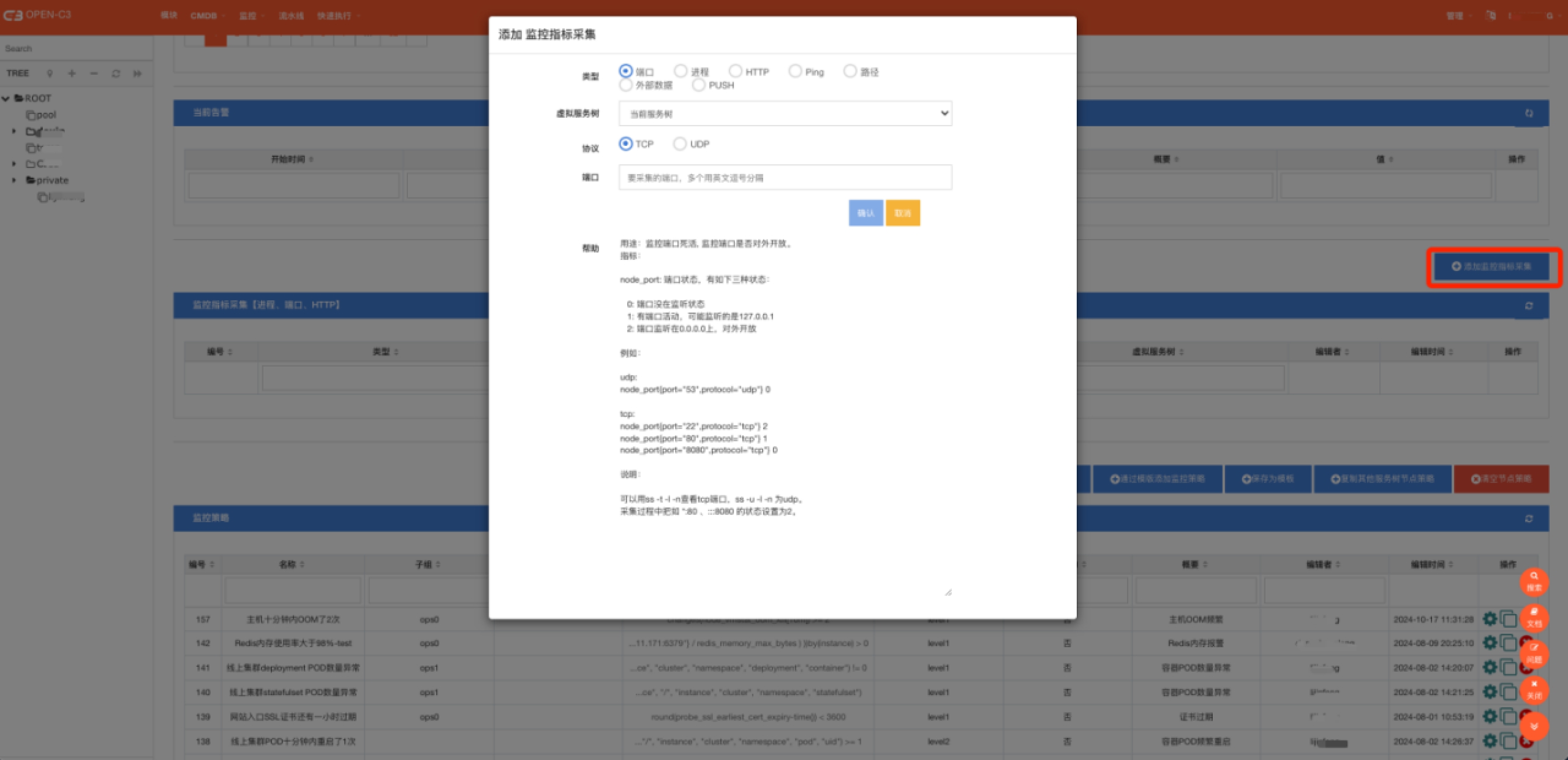The width and height of the screenshot is (1568, 760).
Task: Open the 虚拟服务树 dropdown
Action: [x=785, y=114]
